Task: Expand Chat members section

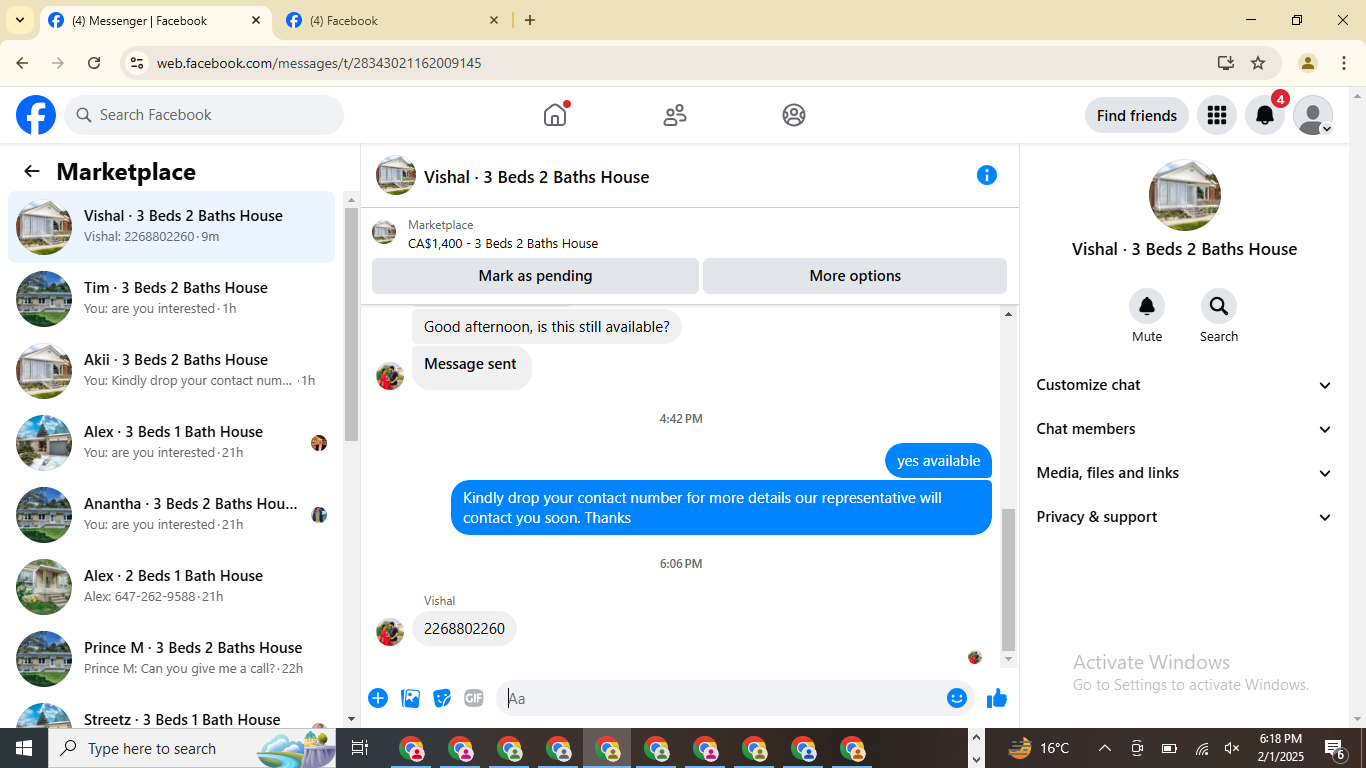Action: [1184, 429]
